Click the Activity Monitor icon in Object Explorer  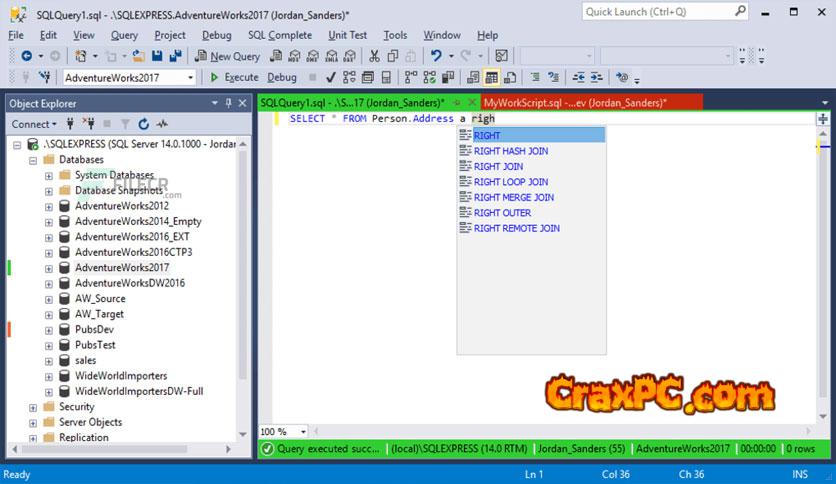pyautogui.click(x=162, y=124)
